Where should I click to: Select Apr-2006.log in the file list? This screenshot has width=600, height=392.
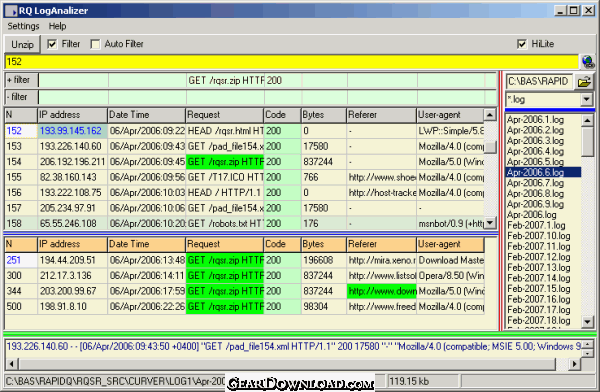[x=532, y=215]
